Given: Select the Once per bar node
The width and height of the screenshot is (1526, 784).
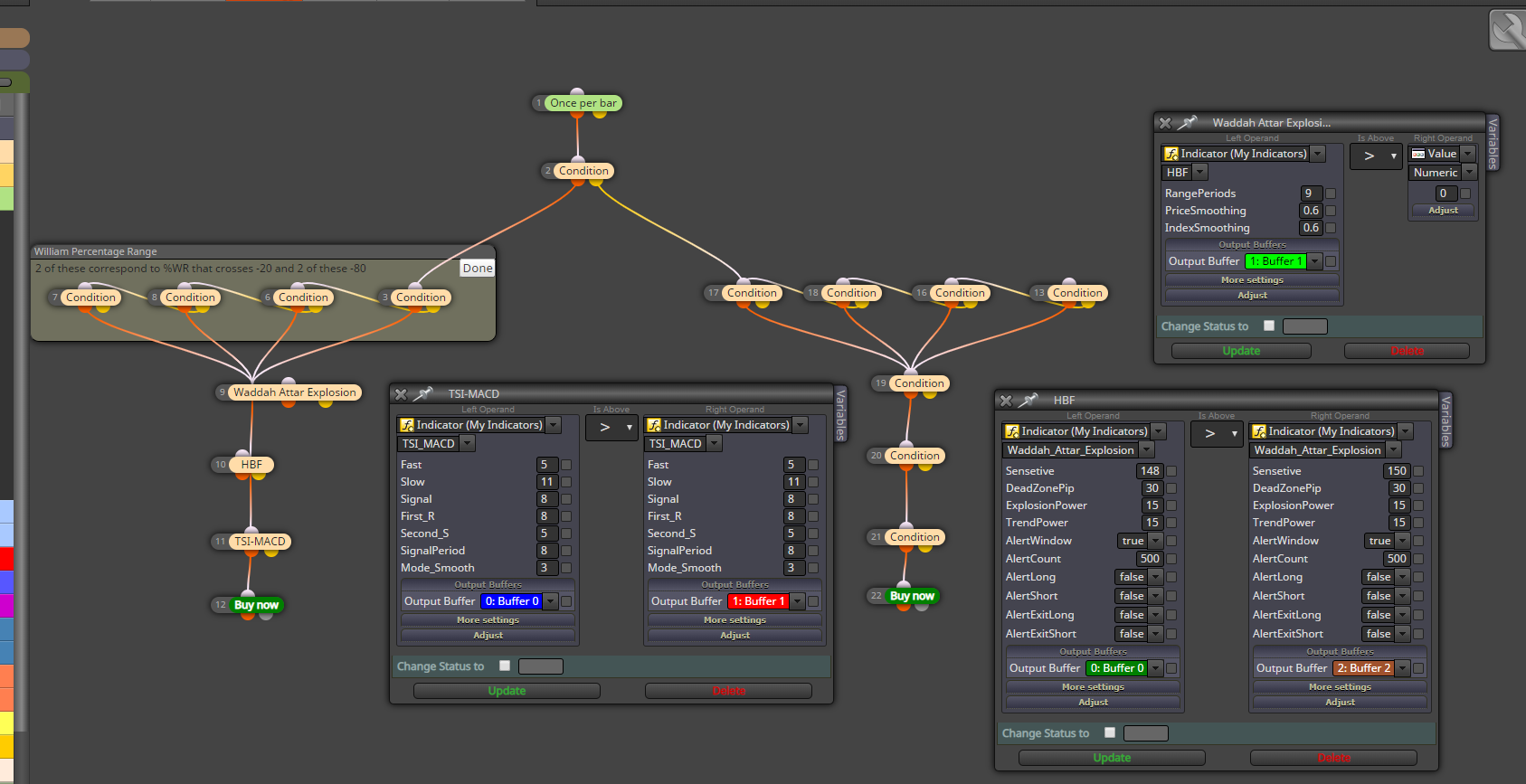Looking at the screenshot, I should tap(583, 103).
